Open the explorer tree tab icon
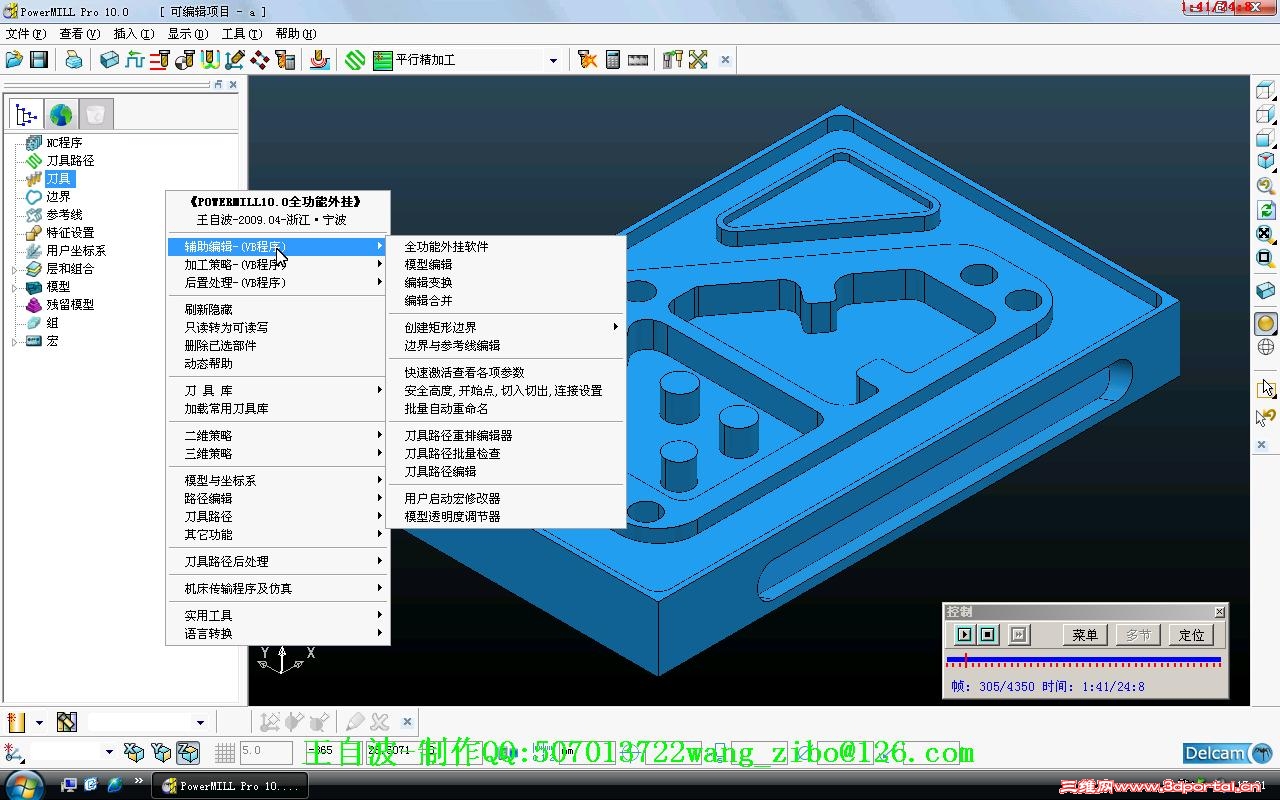 (27, 114)
